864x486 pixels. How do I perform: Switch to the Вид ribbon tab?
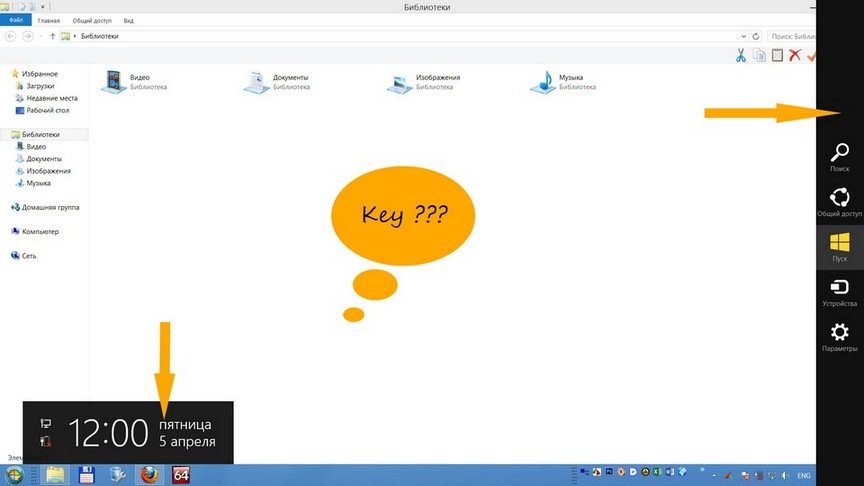(x=129, y=20)
